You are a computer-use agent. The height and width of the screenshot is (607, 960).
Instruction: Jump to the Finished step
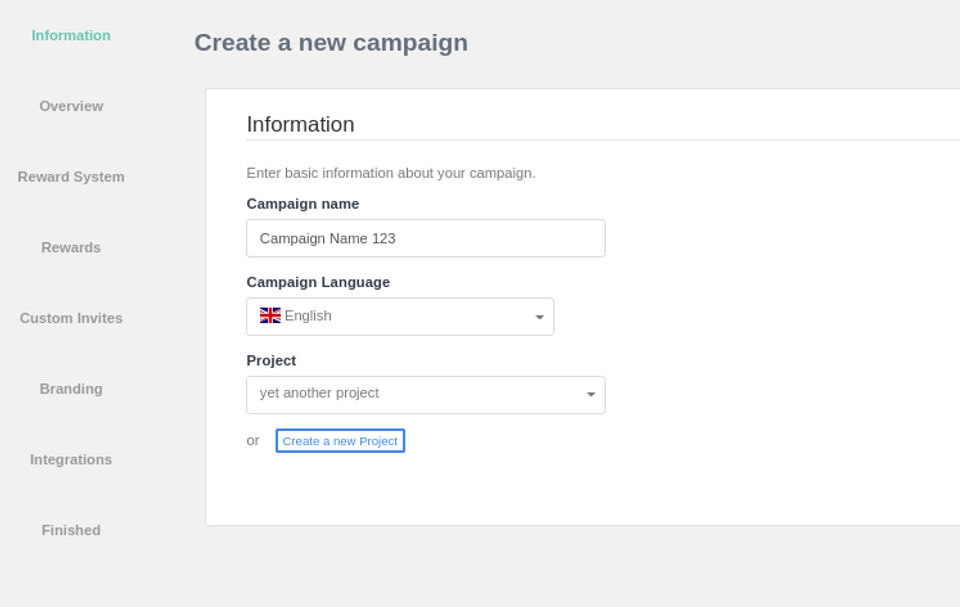pos(71,530)
